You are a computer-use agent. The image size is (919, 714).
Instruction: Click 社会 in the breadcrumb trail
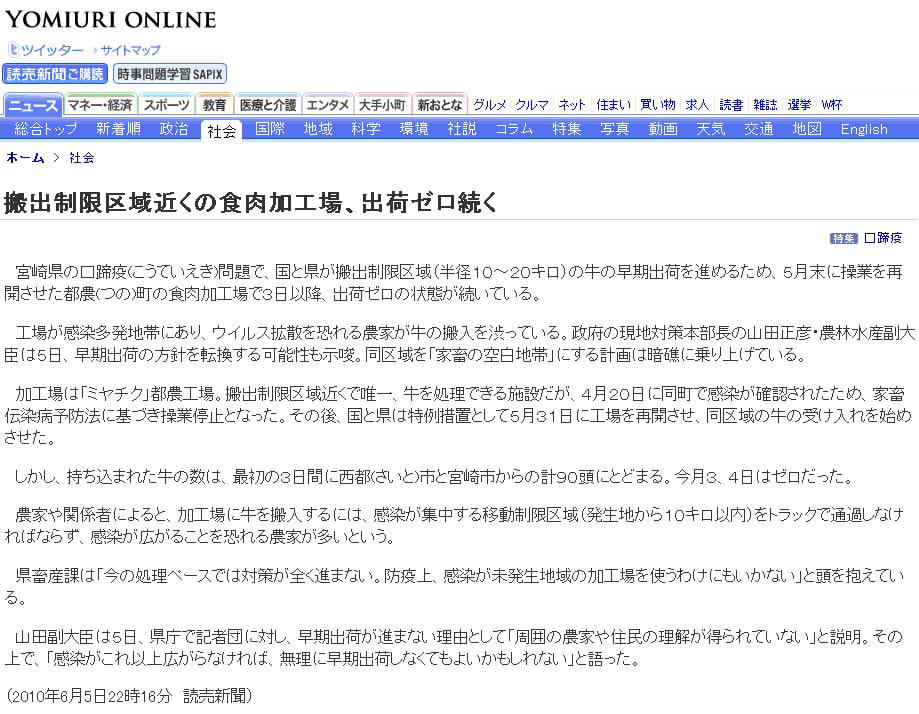tap(82, 158)
